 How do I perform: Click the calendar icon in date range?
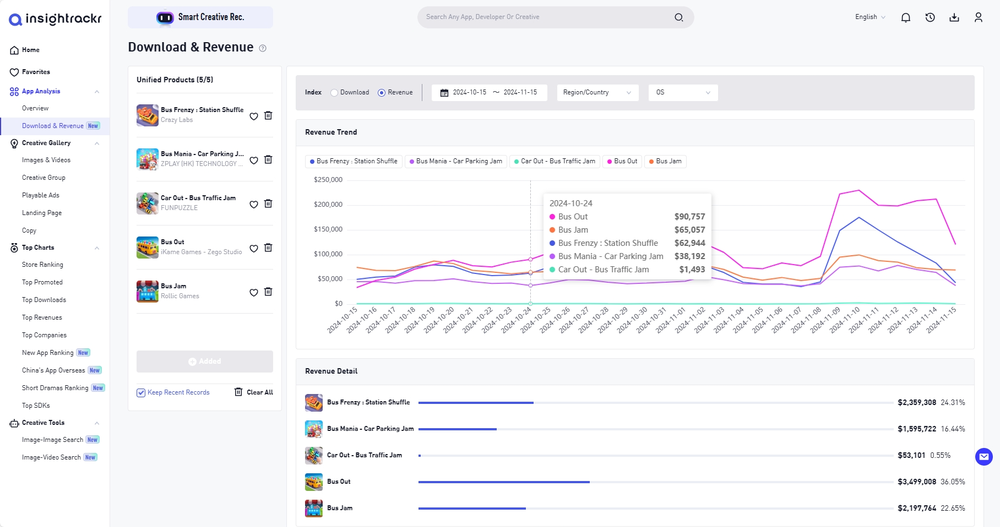coord(445,93)
